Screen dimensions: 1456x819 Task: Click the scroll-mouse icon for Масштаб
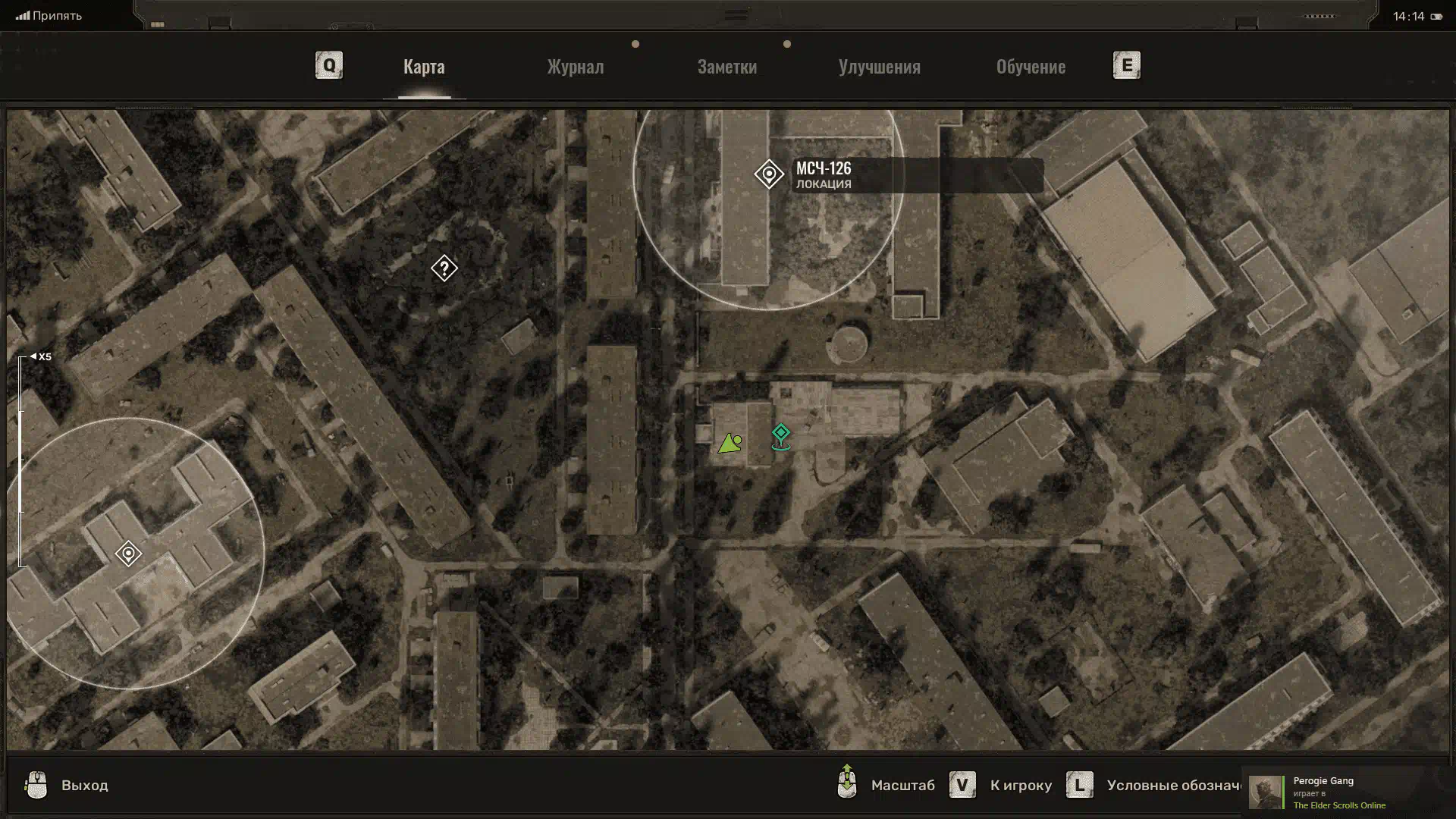pyautogui.click(x=847, y=783)
